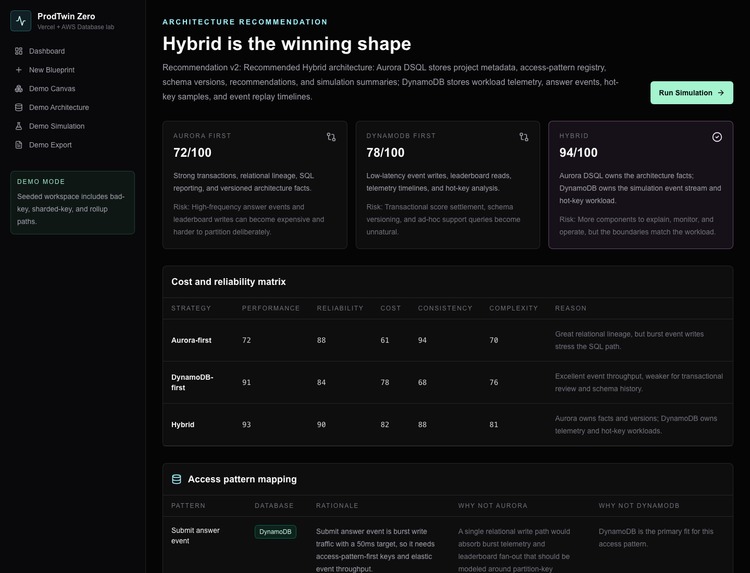Screen dimensions: 750x573
Task: Click the ProdTwin Zero app title
Action: [66, 16]
